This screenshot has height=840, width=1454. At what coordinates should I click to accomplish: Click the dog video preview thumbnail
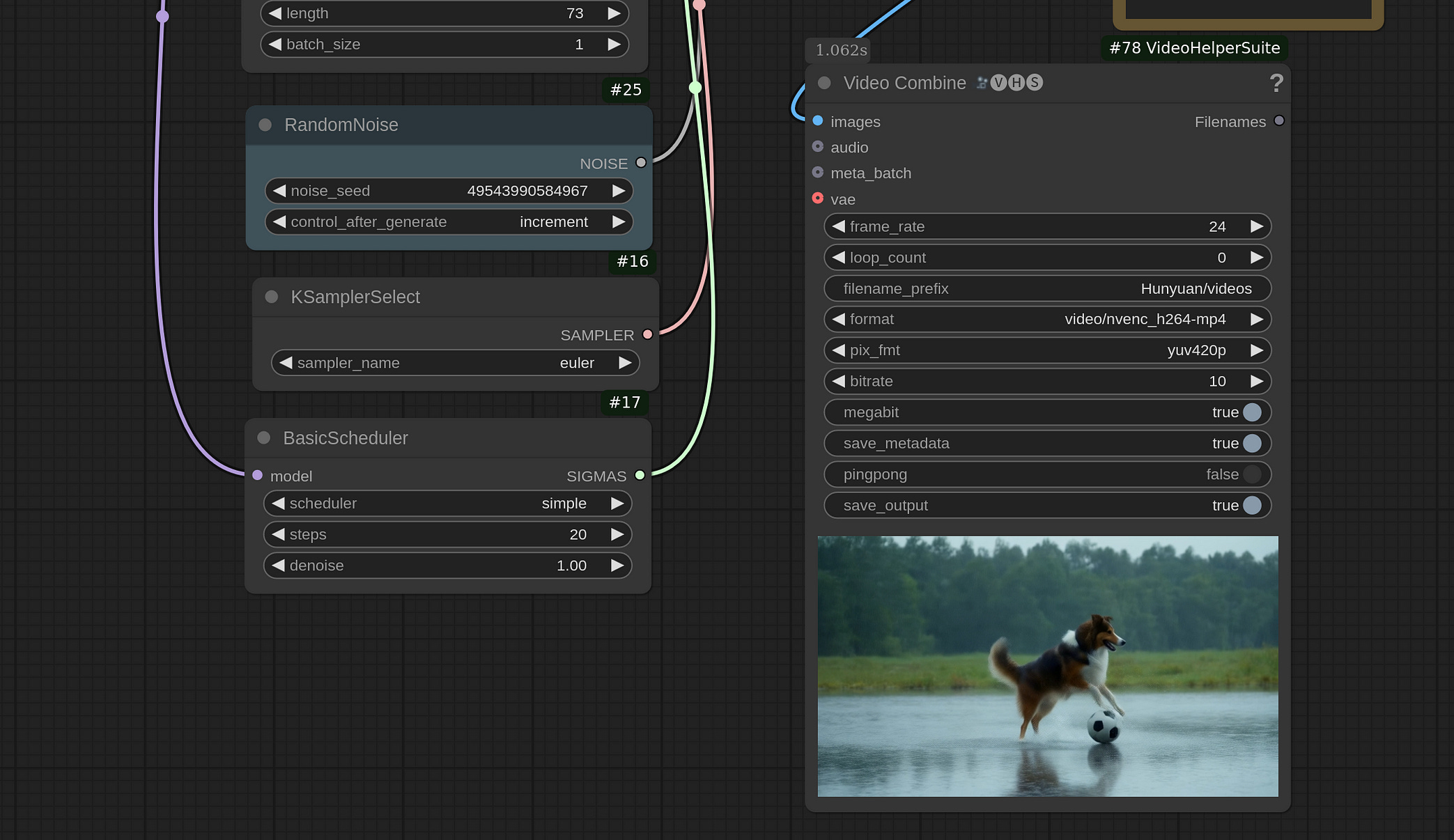[x=1047, y=666]
